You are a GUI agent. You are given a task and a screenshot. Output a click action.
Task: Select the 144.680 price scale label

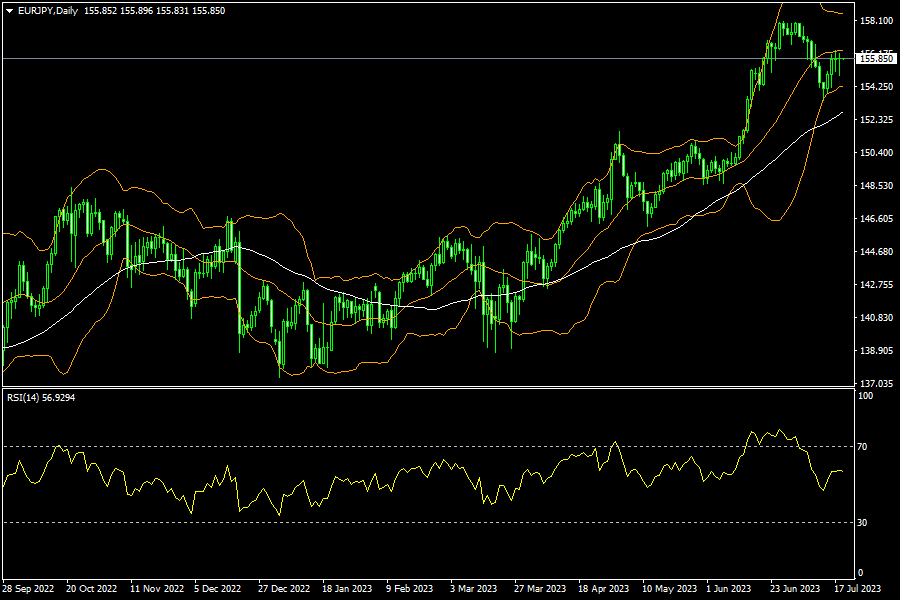coord(876,251)
